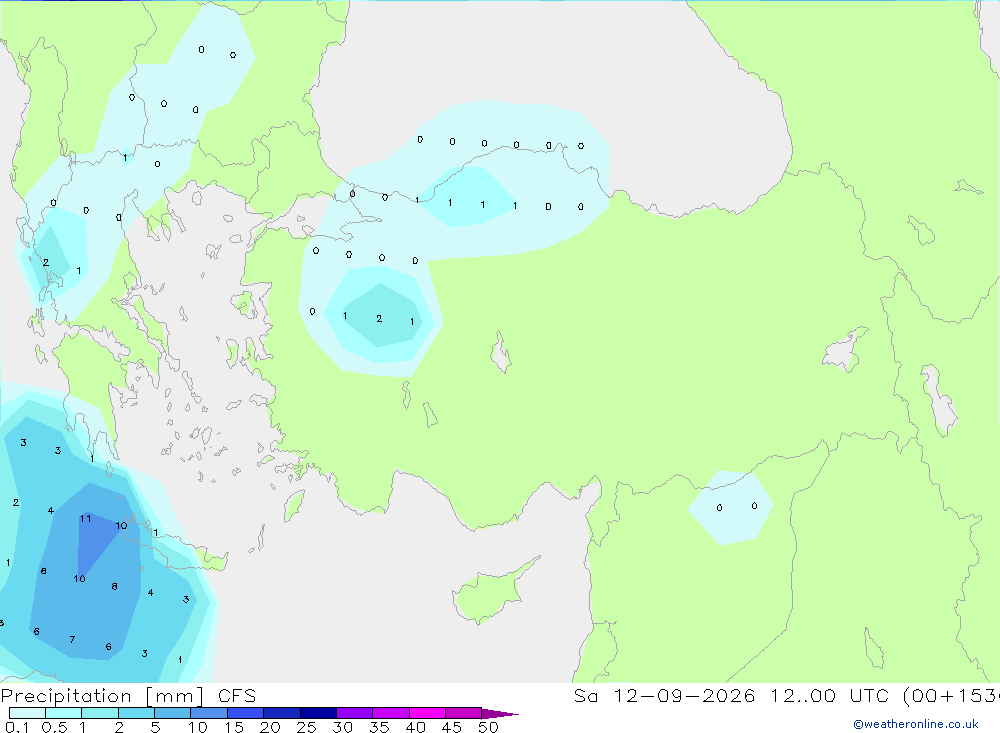
Task: Pick the 10–15 mm blue legend swatch
Action: pyautogui.click(x=209, y=713)
